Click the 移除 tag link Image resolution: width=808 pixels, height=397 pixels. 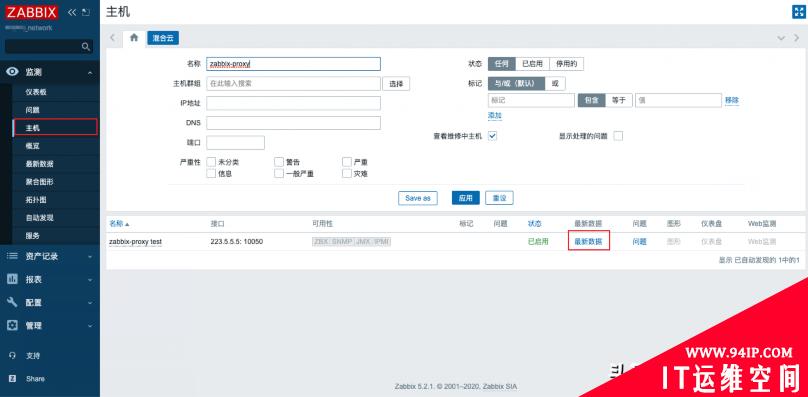(732, 101)
